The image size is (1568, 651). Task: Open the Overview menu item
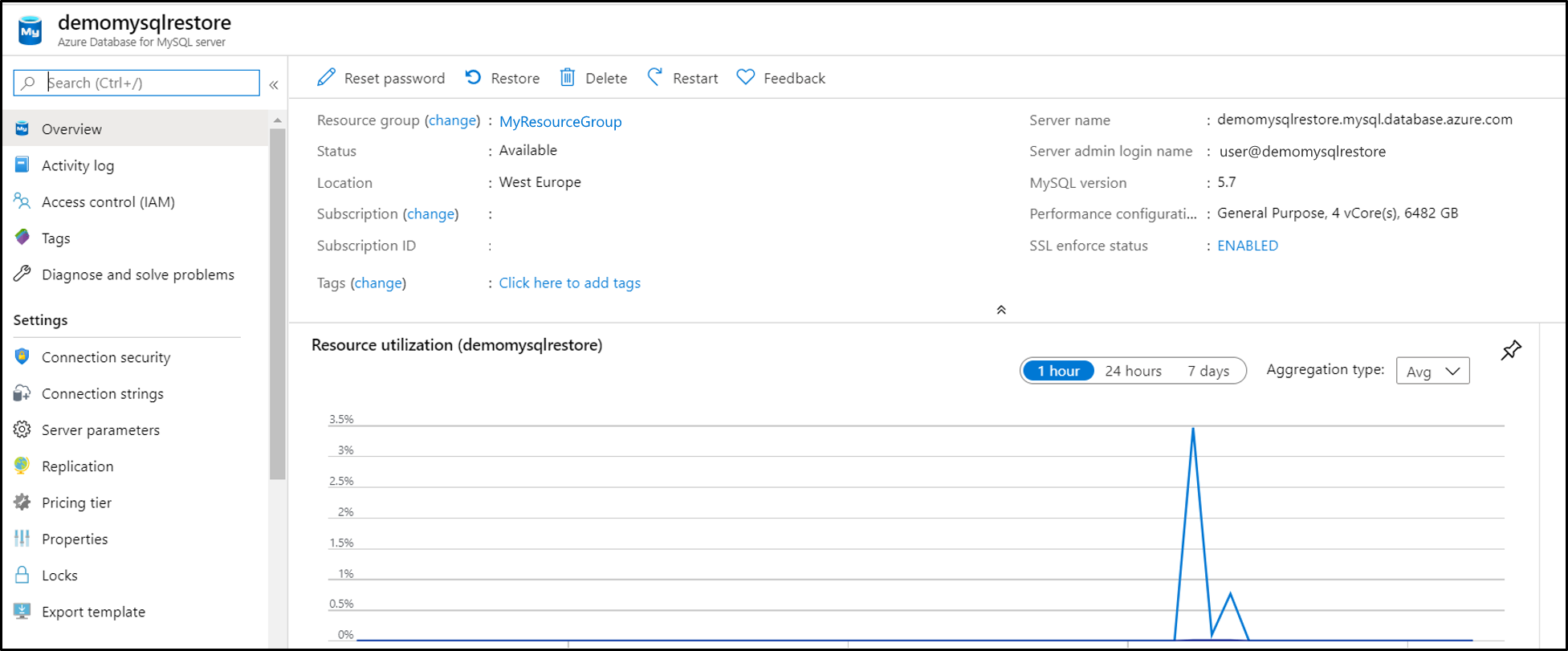pyautogui.click(x=136, y=128)
